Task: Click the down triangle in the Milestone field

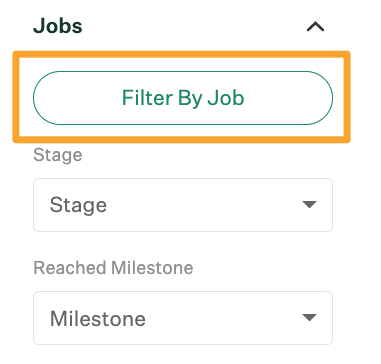Action: 309,318
